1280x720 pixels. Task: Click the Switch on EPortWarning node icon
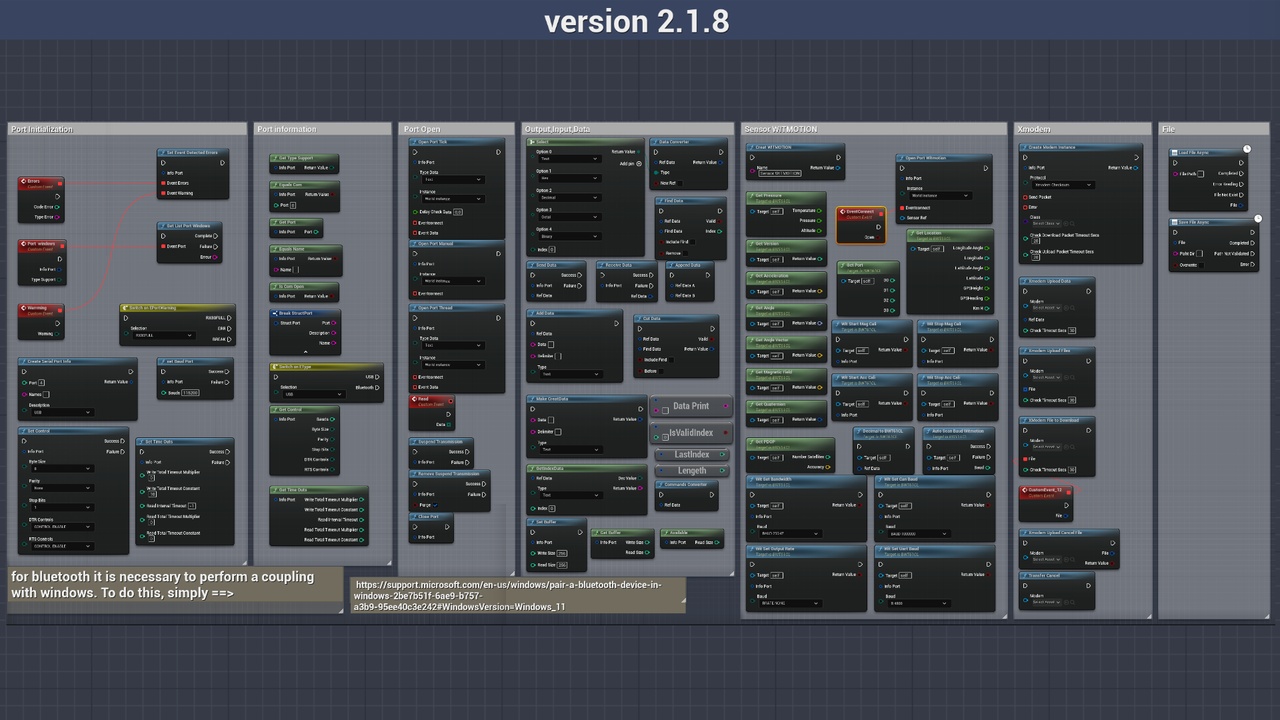pos(125,308)
